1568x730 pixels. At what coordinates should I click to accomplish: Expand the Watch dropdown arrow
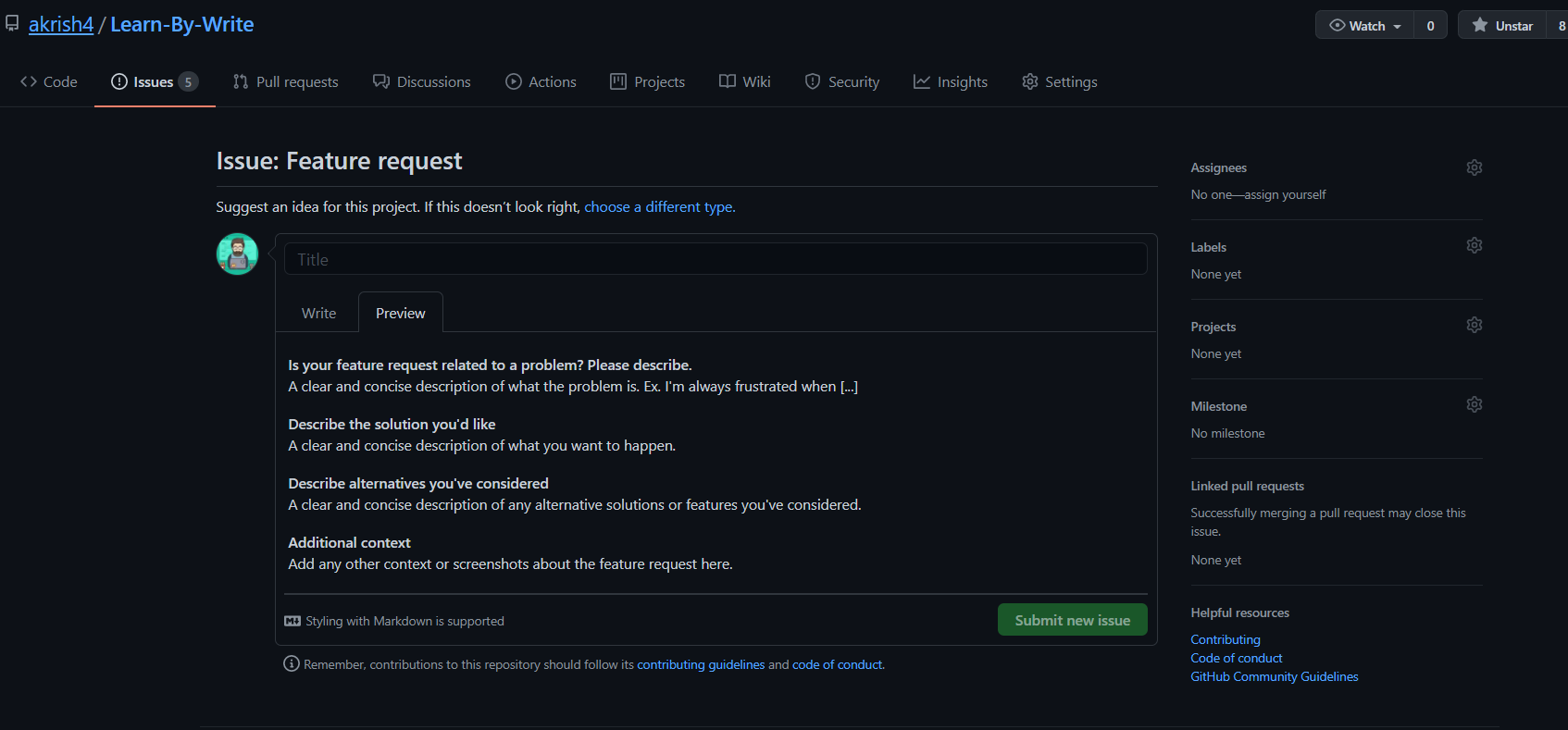(x=1398, y=27)
